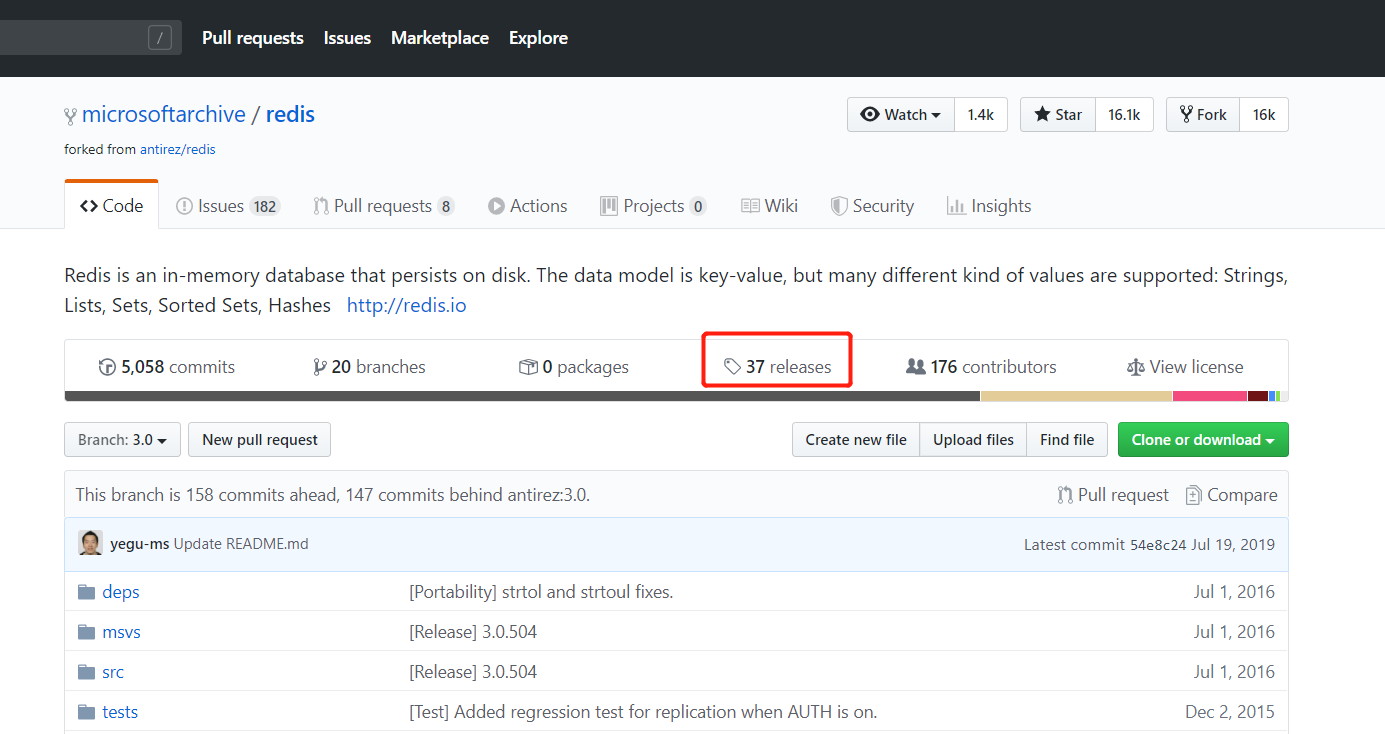Viewport: 1385px width, 734px height.
Task: Open Pull requests in top navigation
Action: pyautogui.click(x=252, y=38)
